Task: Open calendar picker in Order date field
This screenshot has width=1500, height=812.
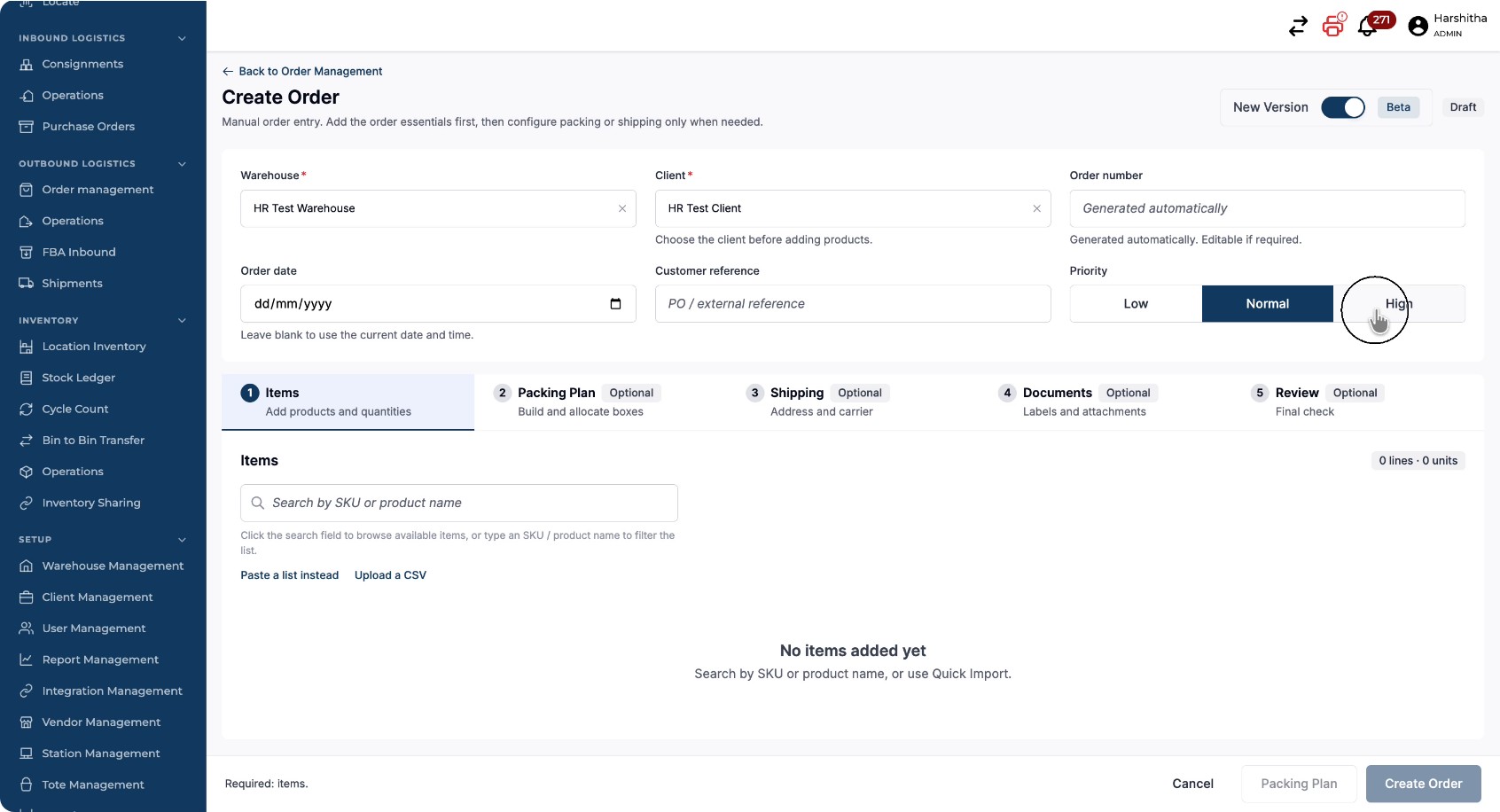Action: pyautogui.click(x=615, y=304)
